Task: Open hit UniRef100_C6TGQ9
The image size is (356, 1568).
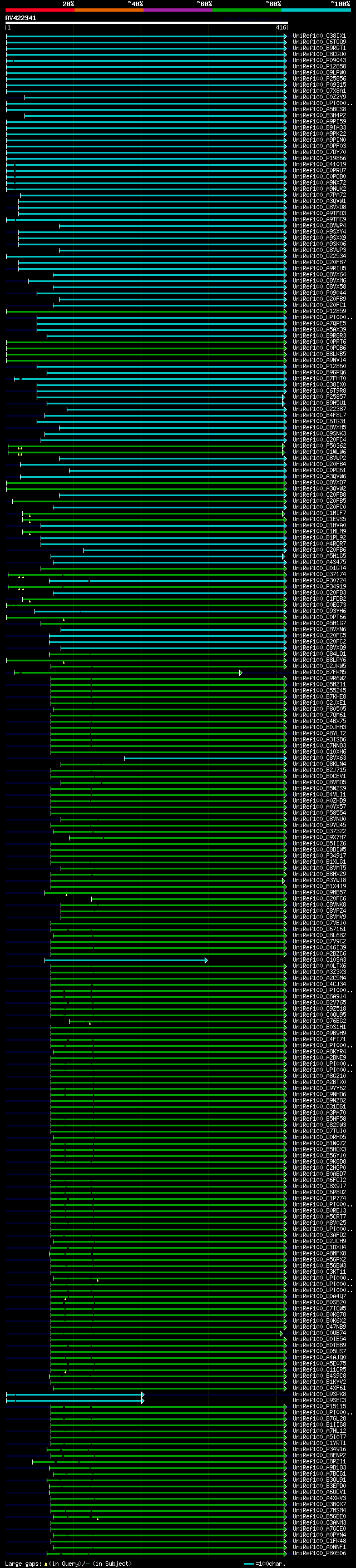Action: click(319, 42)
